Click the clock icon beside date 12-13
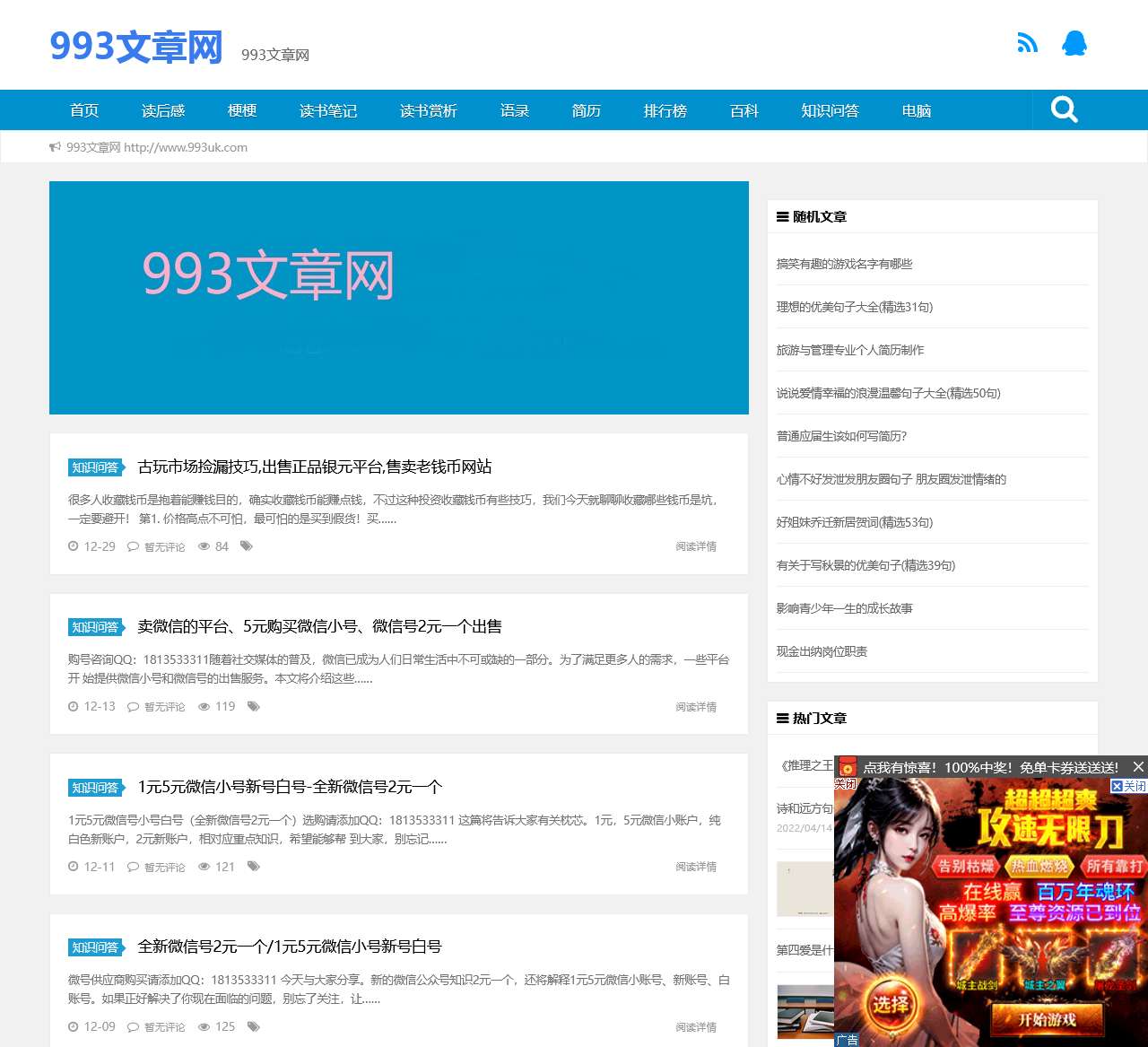This screenshot has height=1047, width=1148. click(74, 706)
